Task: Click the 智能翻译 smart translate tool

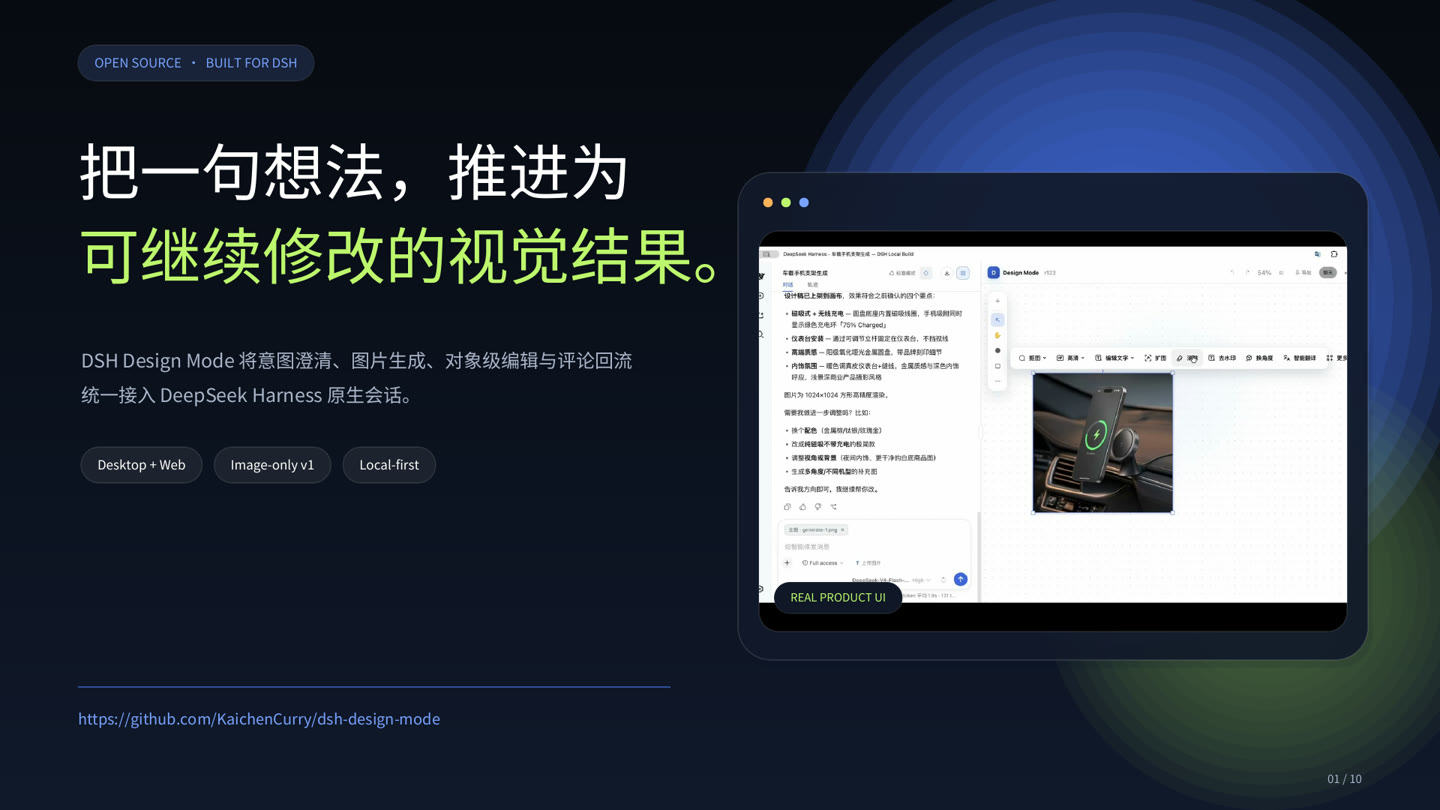Action: [1300, 358]
